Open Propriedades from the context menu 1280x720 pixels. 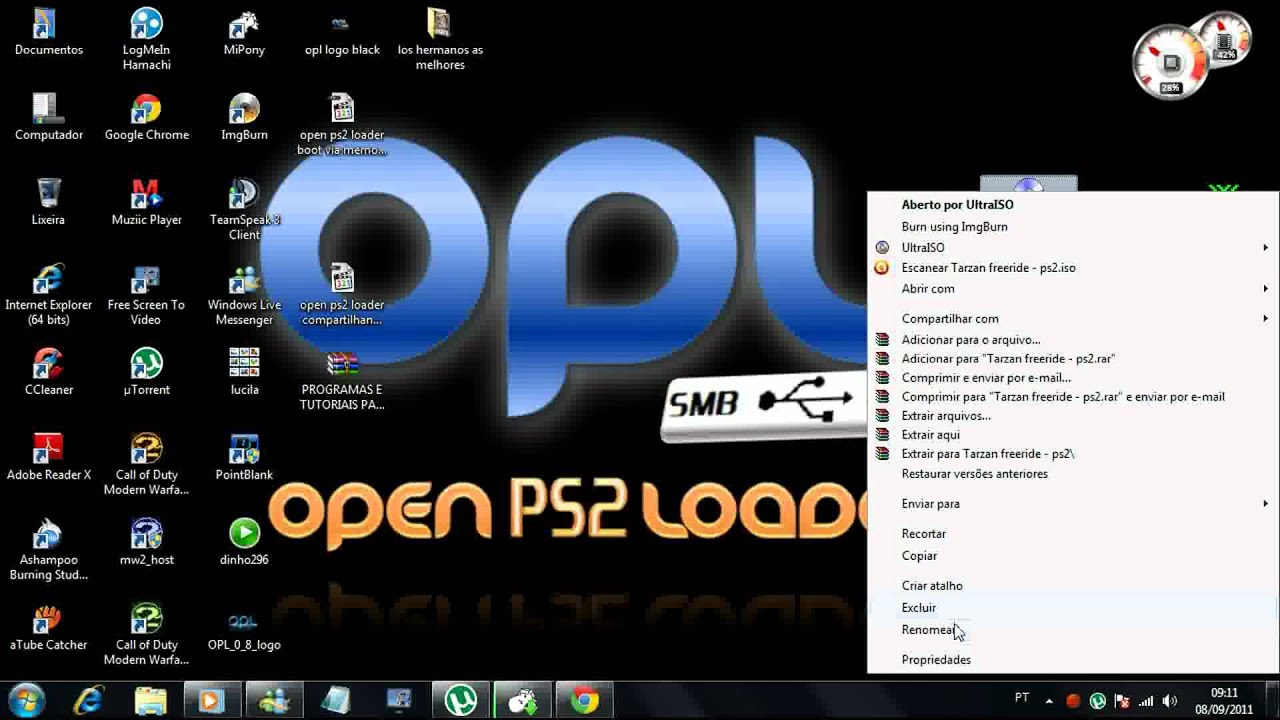pyautogui.click(x=1072, y=660)
